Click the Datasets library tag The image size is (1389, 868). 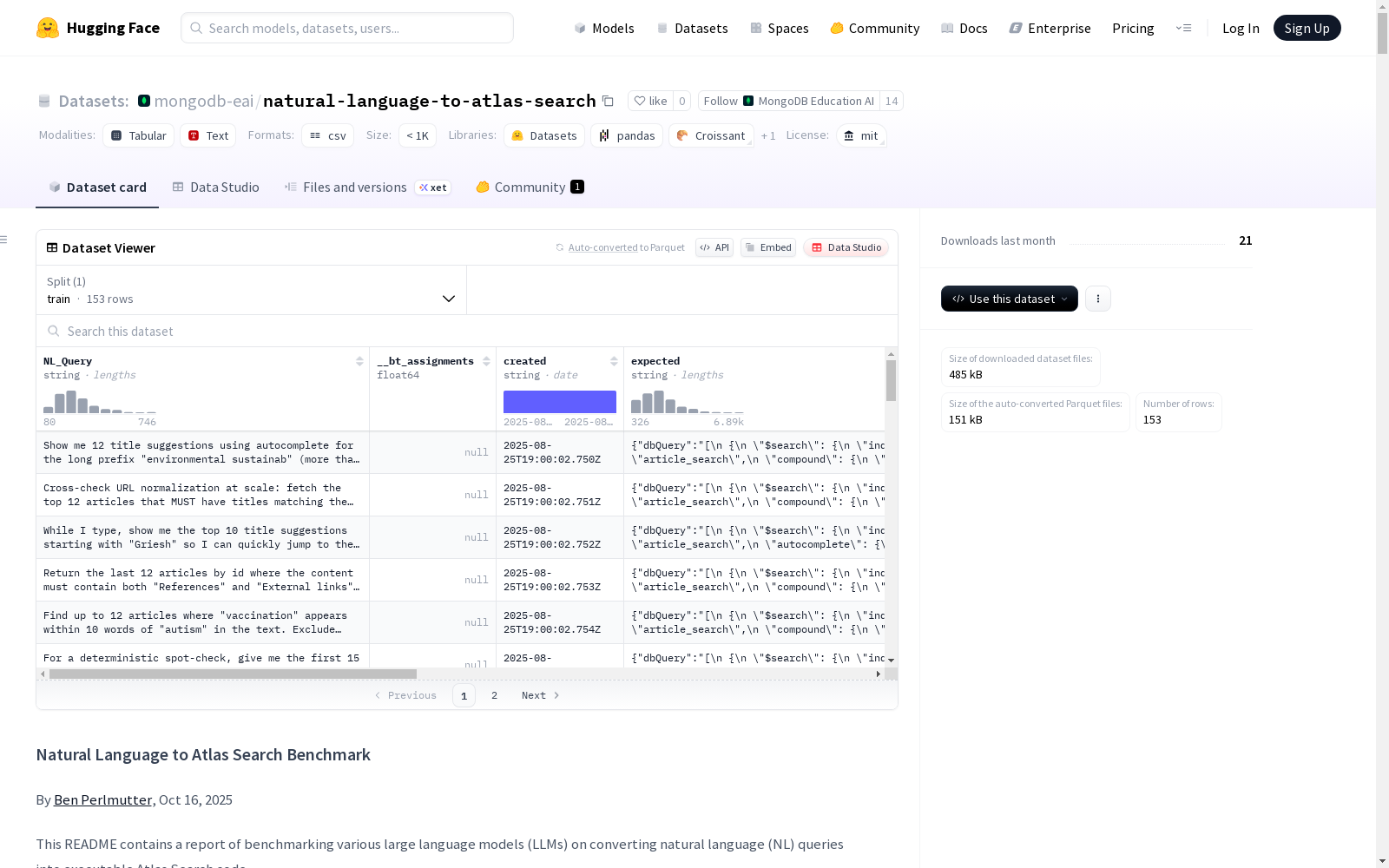pos(544,135)
